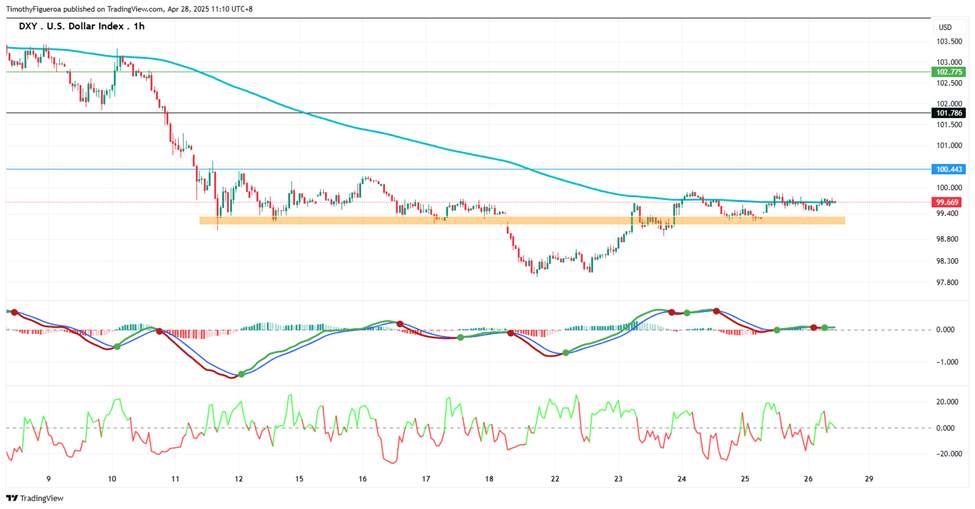Click date label 9 on time axis
This screenshot has height=509, width=975.
click(x=49, y=479)
